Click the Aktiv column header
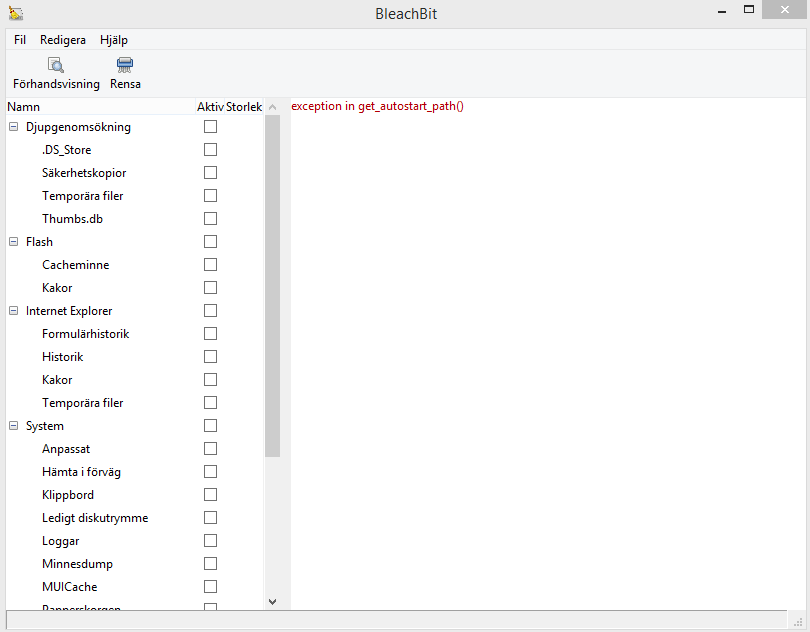This screenshot has width=810, height=632. (x=210, y=106)
